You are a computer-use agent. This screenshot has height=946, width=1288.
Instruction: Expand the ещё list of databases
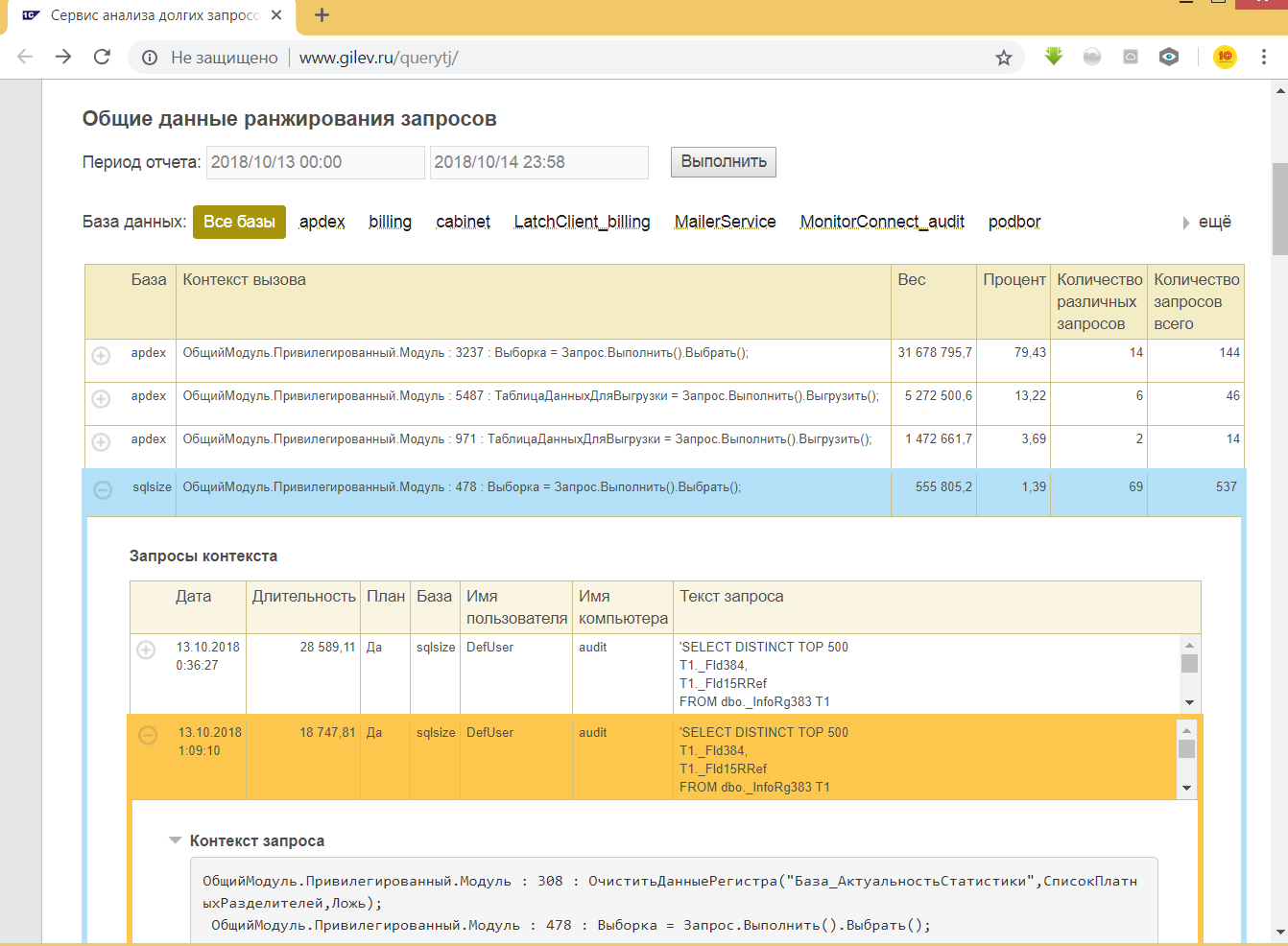point(1207,222)
